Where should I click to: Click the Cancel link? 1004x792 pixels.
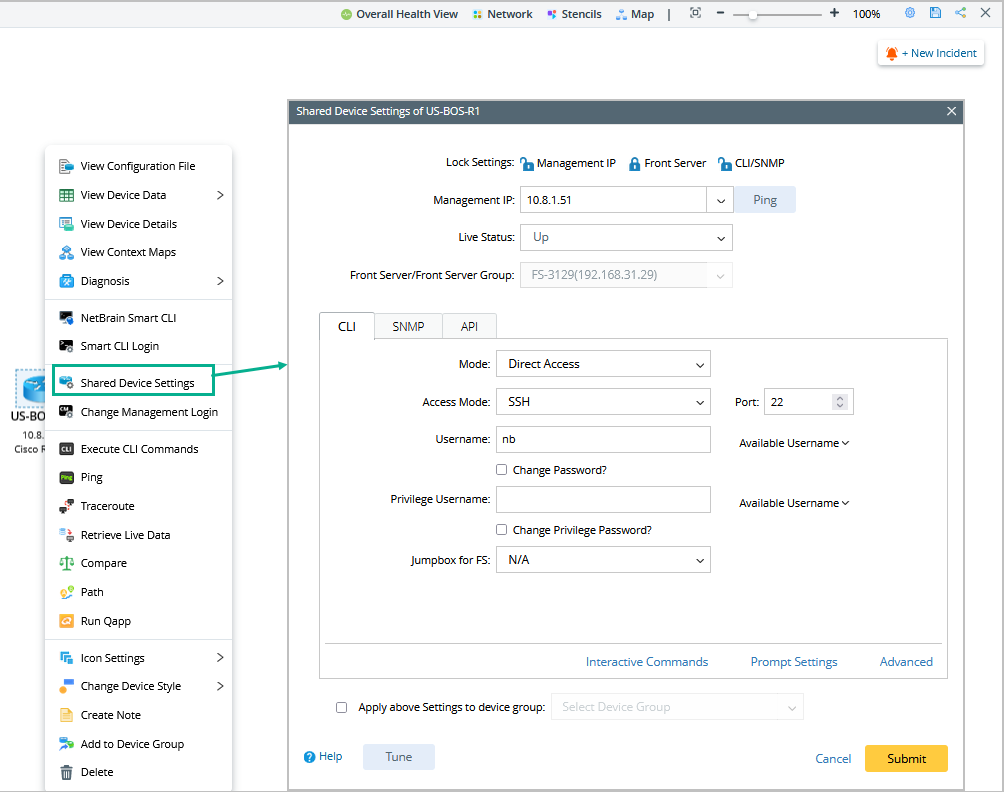click(x=833, y=759)
